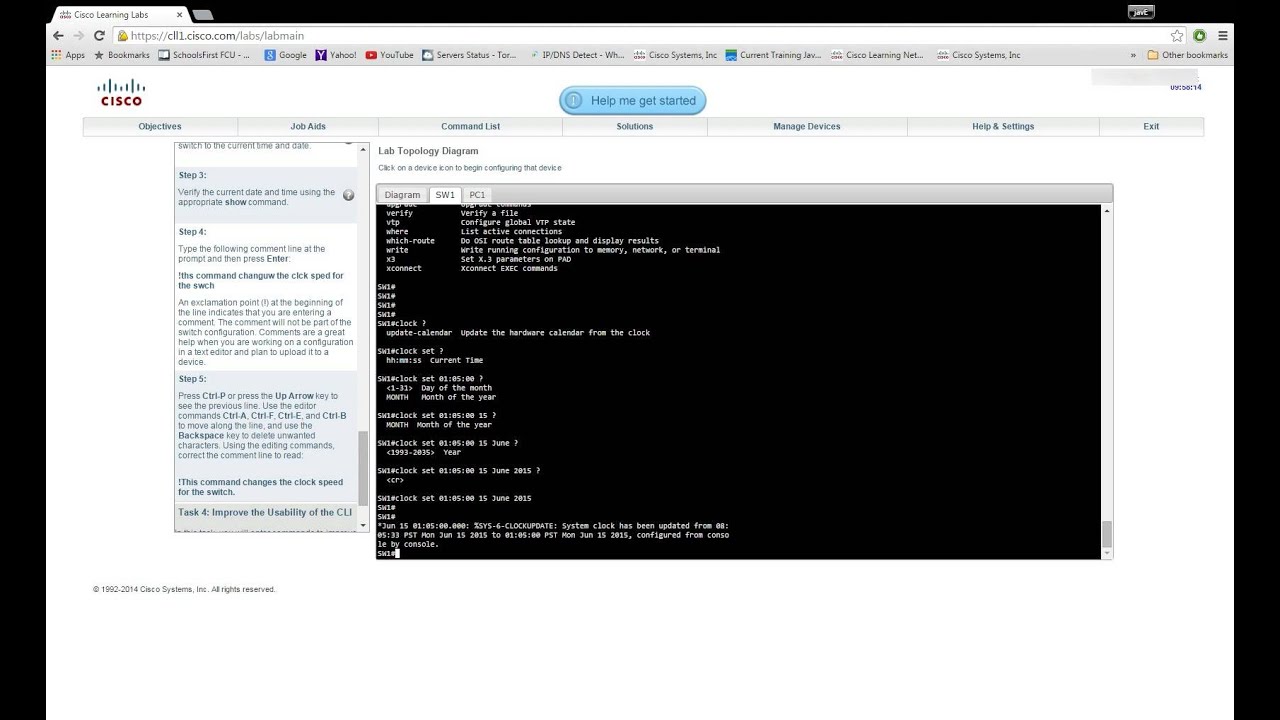This screenshot has width=1280, height=720.
Task: Click the browser address bar URL
Action: [217, 36]
